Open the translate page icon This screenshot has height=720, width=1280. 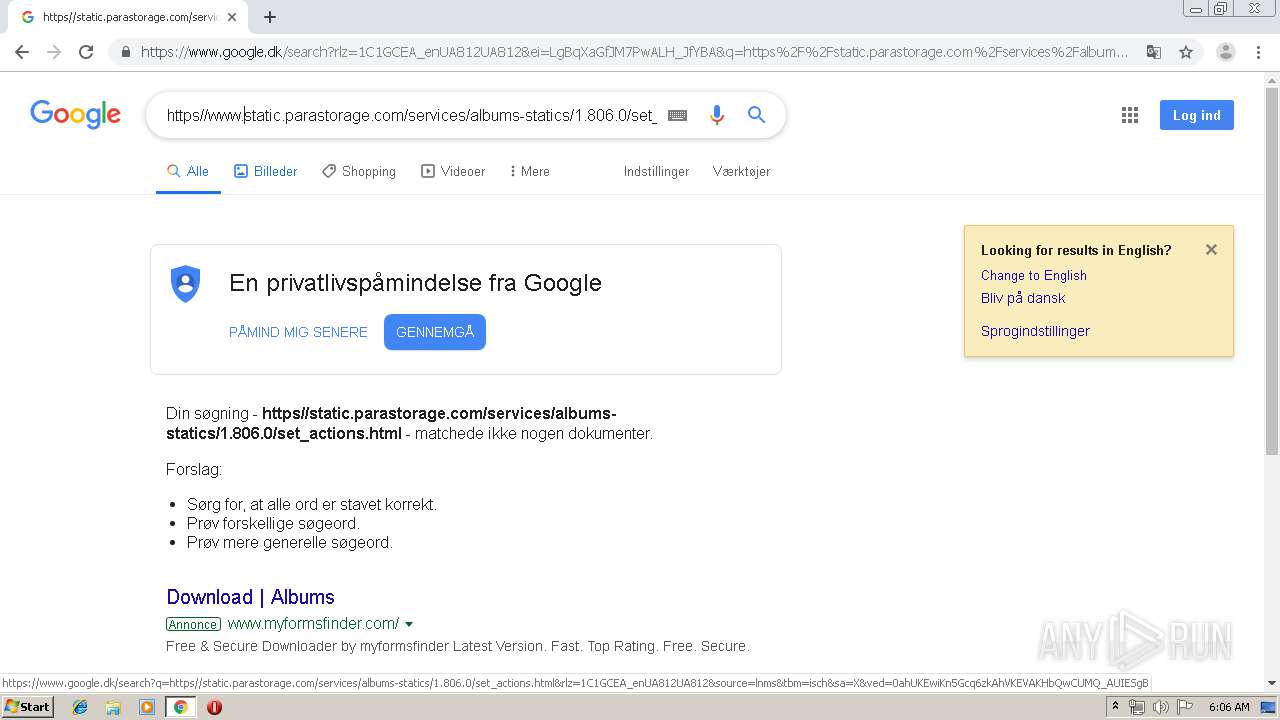click(x=1154, y=52)
